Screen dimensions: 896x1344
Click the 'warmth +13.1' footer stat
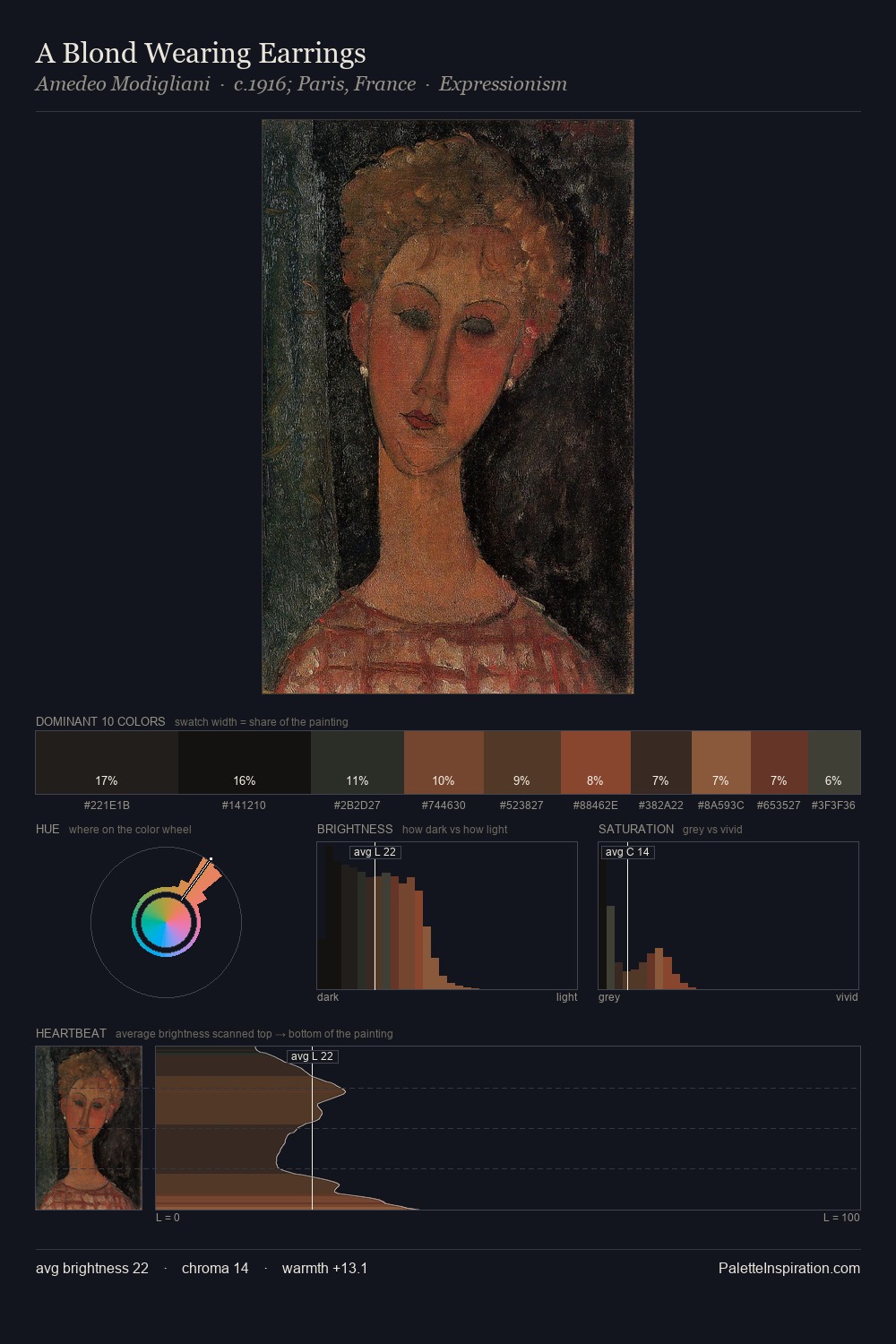tap(324, 1268)
